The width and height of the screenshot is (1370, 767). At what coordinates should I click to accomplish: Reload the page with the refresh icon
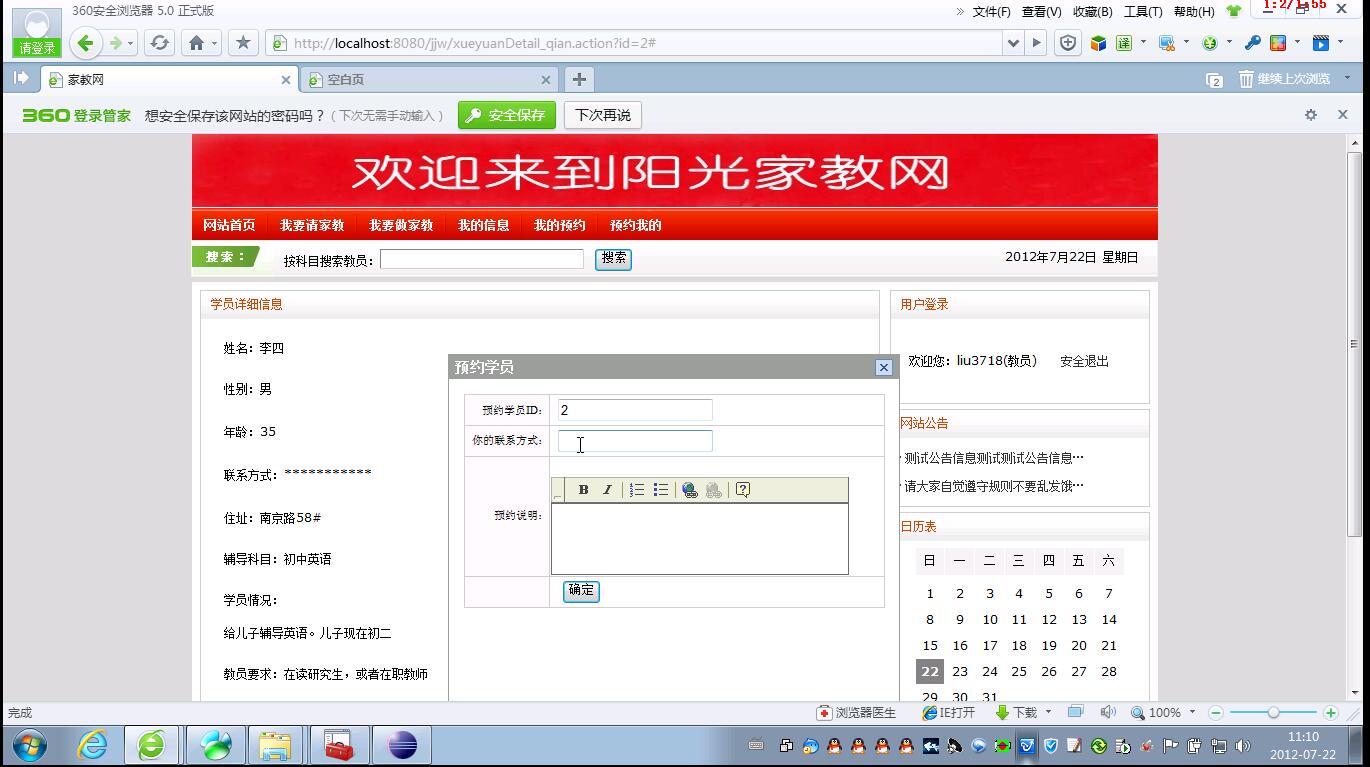(x=159, y=43)
